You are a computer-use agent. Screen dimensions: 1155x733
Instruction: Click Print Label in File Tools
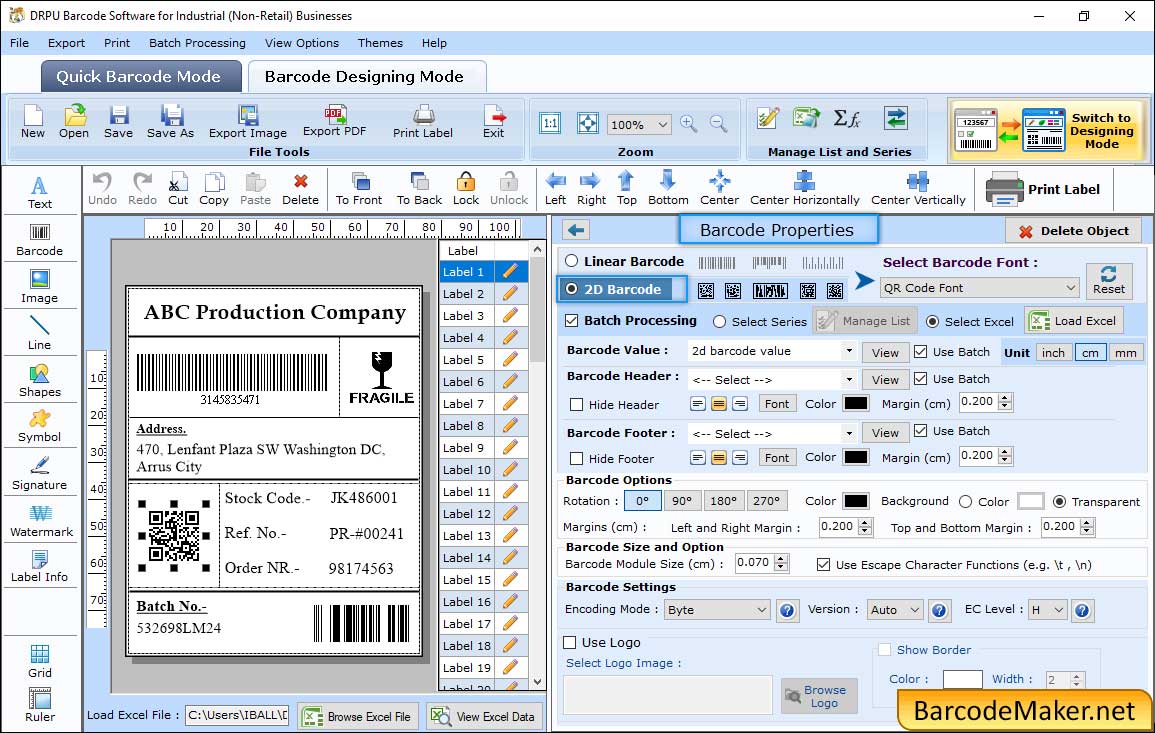423,122
